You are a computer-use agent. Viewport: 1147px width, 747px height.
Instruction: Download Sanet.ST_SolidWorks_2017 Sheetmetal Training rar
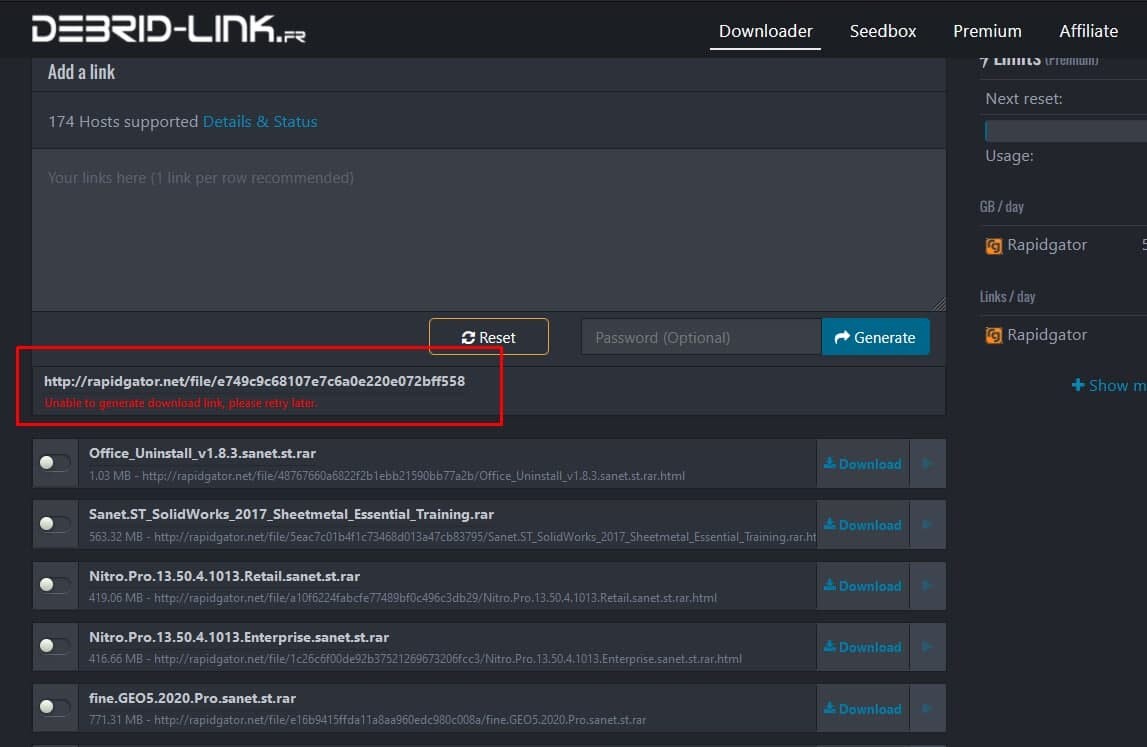pos(862,525)
